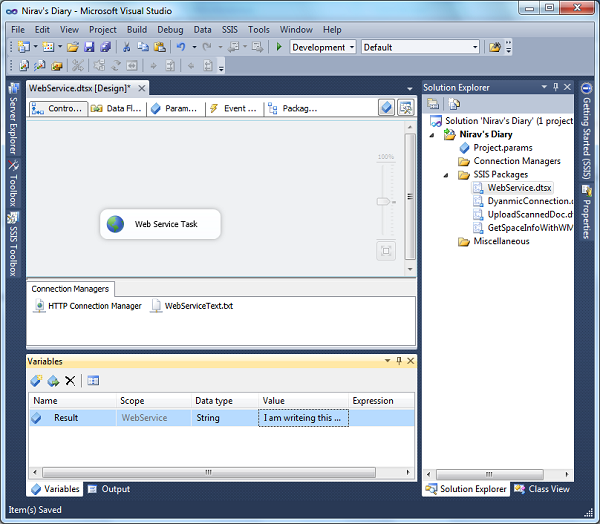The image size is (600, 524).
Task: Toggle the Variables window button in designer toolbar
Action: click(386, 108)
